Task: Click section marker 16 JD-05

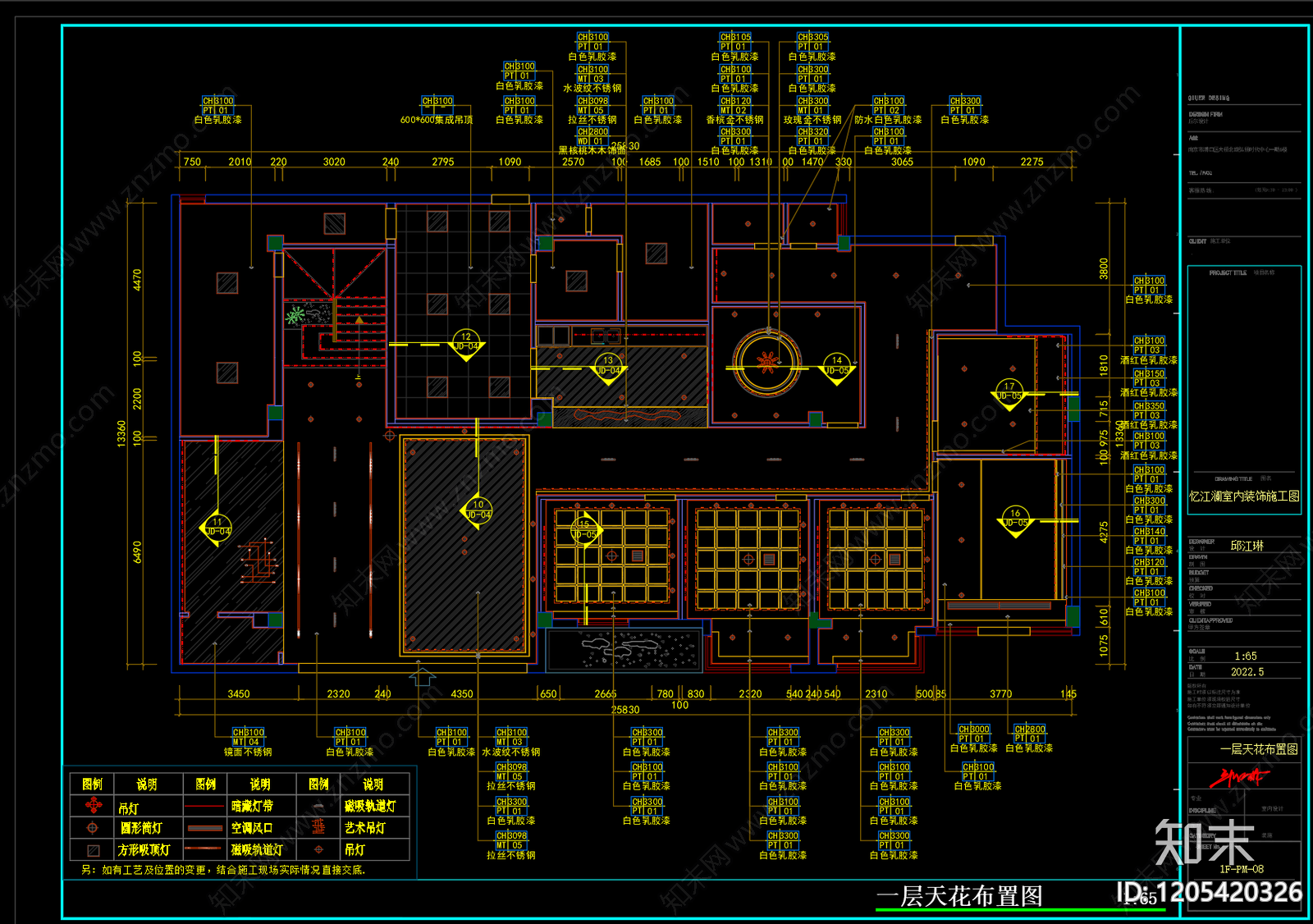Action: coord(1015,519)
